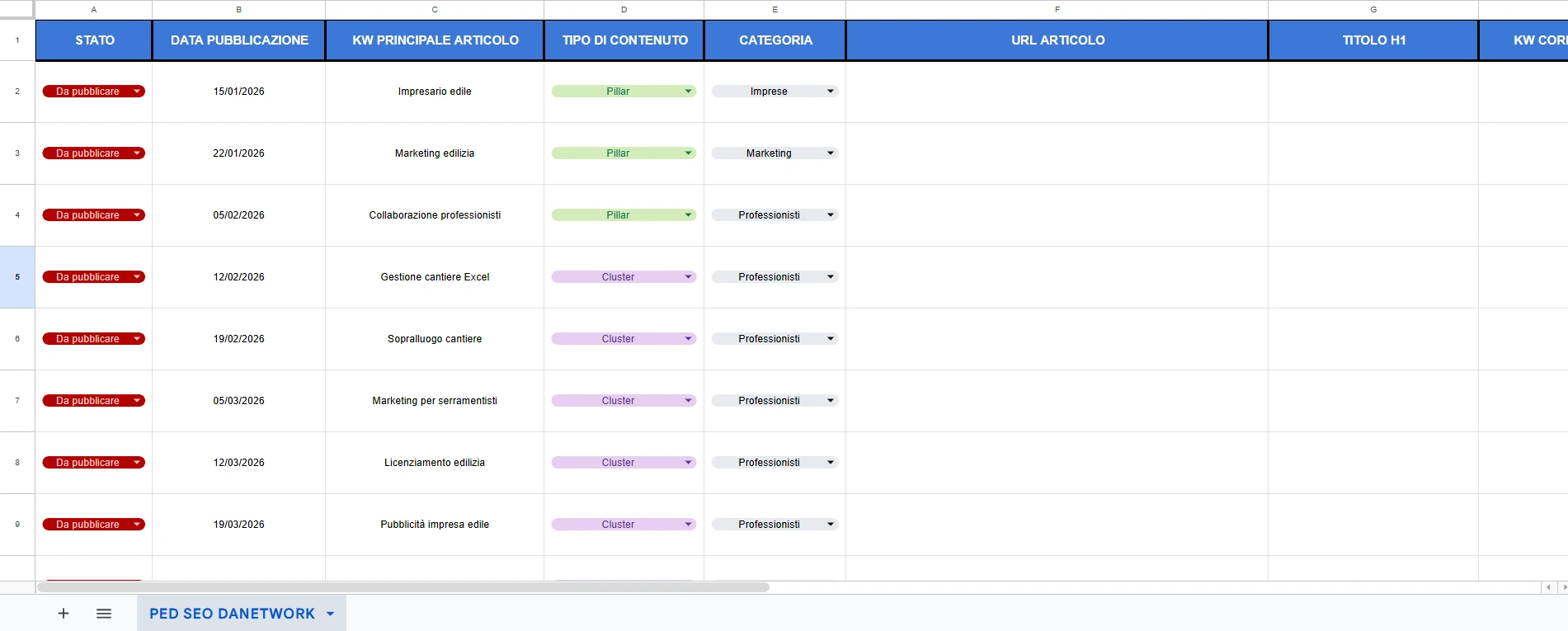Open Imprese category dropdown
This screenshot has width=1568, height=631.
coord(775,92)
